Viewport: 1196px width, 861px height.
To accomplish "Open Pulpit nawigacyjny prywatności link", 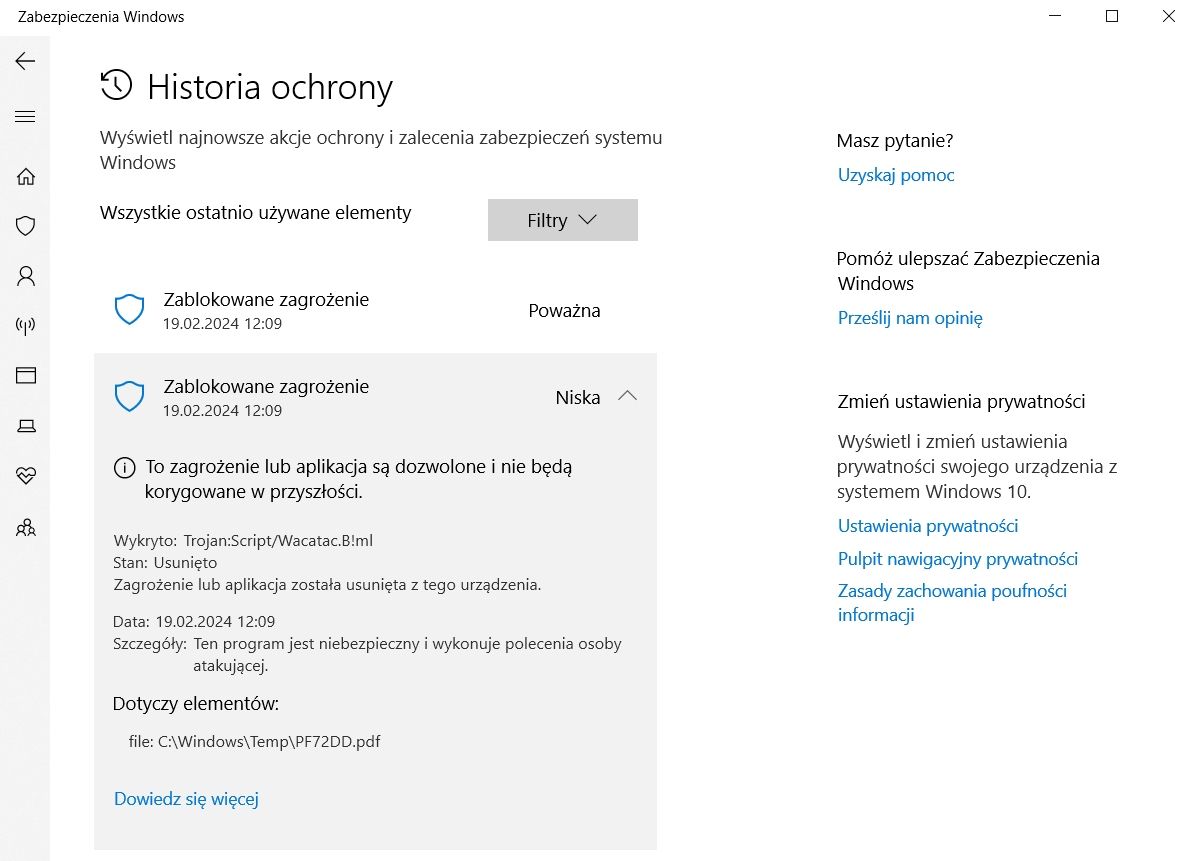I will 958,559.
